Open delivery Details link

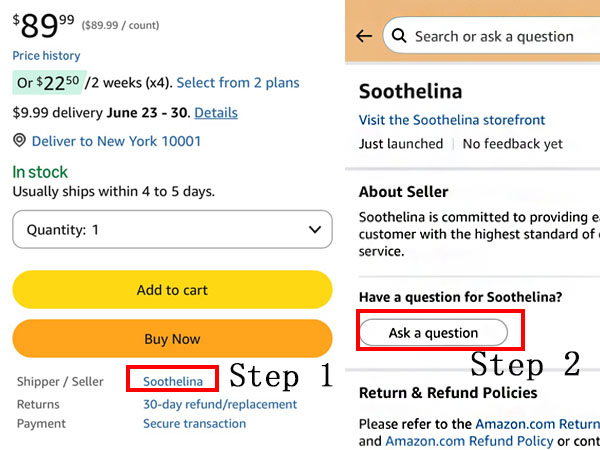[x=216, y=112]
